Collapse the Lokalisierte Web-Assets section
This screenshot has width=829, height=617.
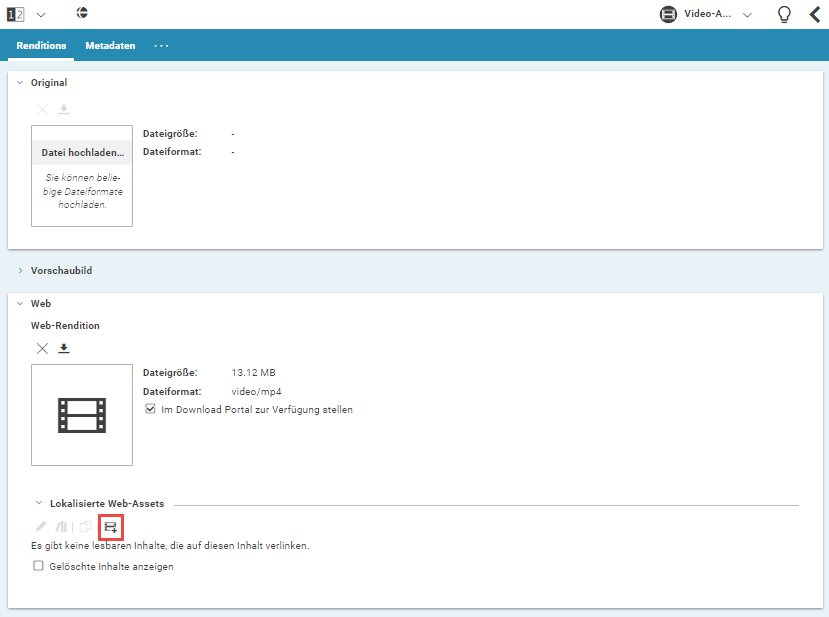[39, 504]
